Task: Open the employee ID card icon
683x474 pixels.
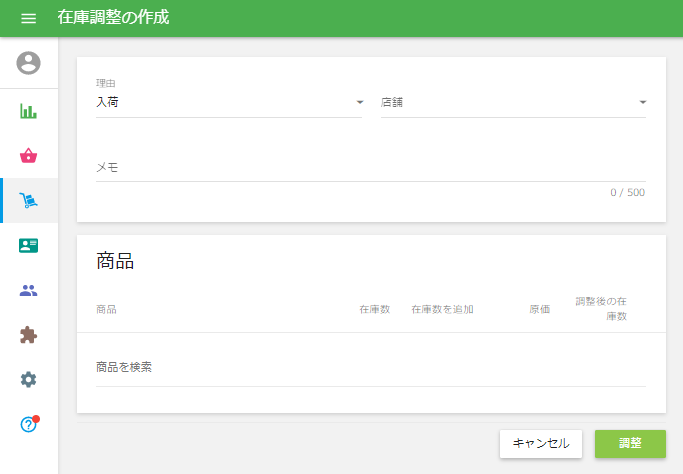Action: coord(29,245)
